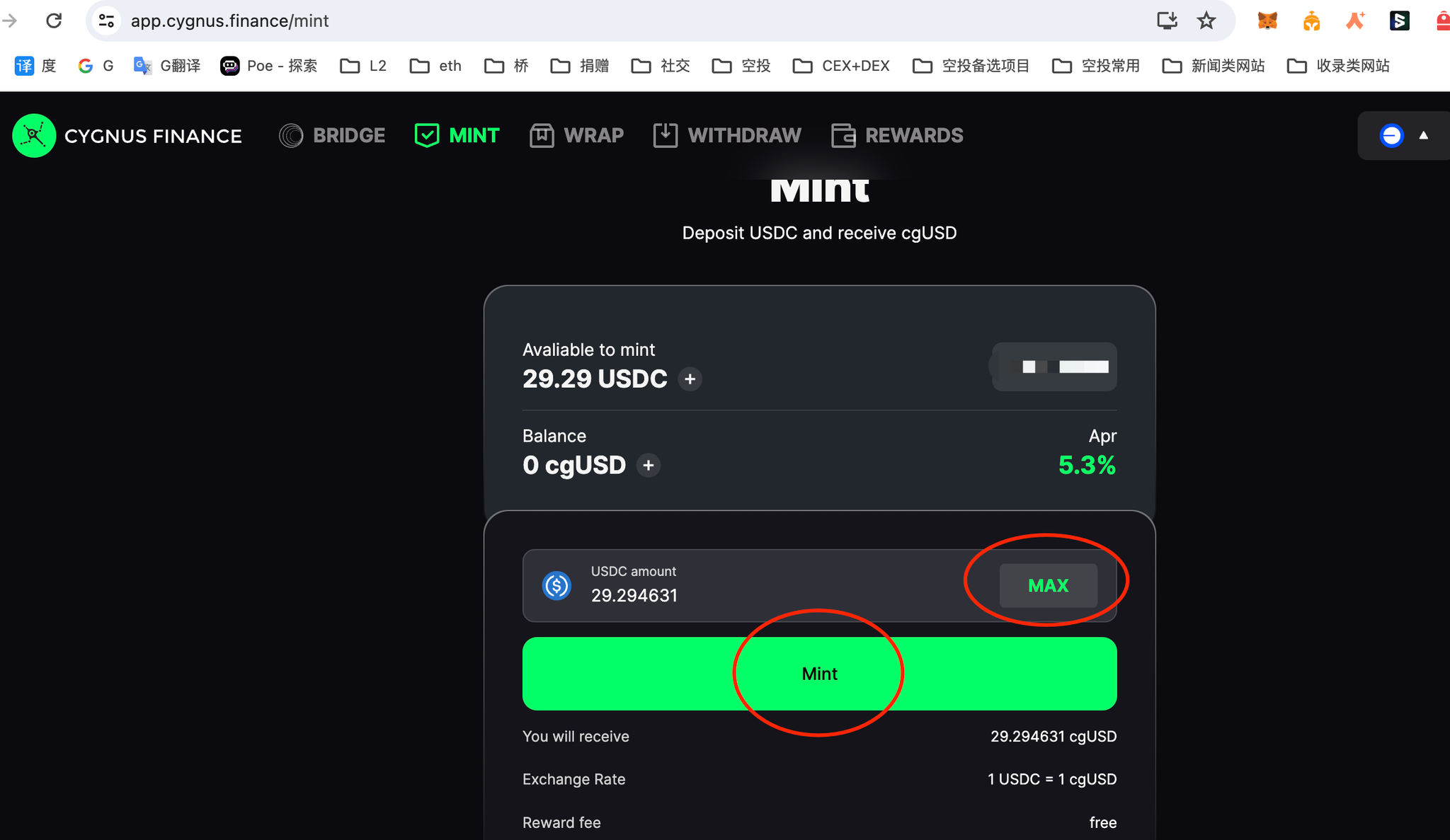Expand the L2 bookmarks folder
Image resolution: width=1450 pixels, height=840 pixels.
(x=363, y=66)
